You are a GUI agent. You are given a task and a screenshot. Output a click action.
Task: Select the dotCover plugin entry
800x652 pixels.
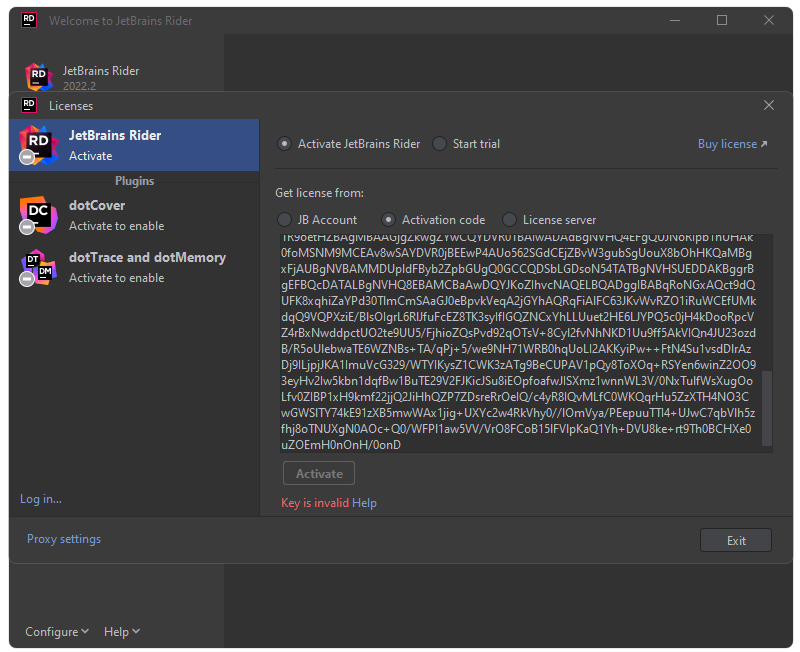(x=134, y=215)
